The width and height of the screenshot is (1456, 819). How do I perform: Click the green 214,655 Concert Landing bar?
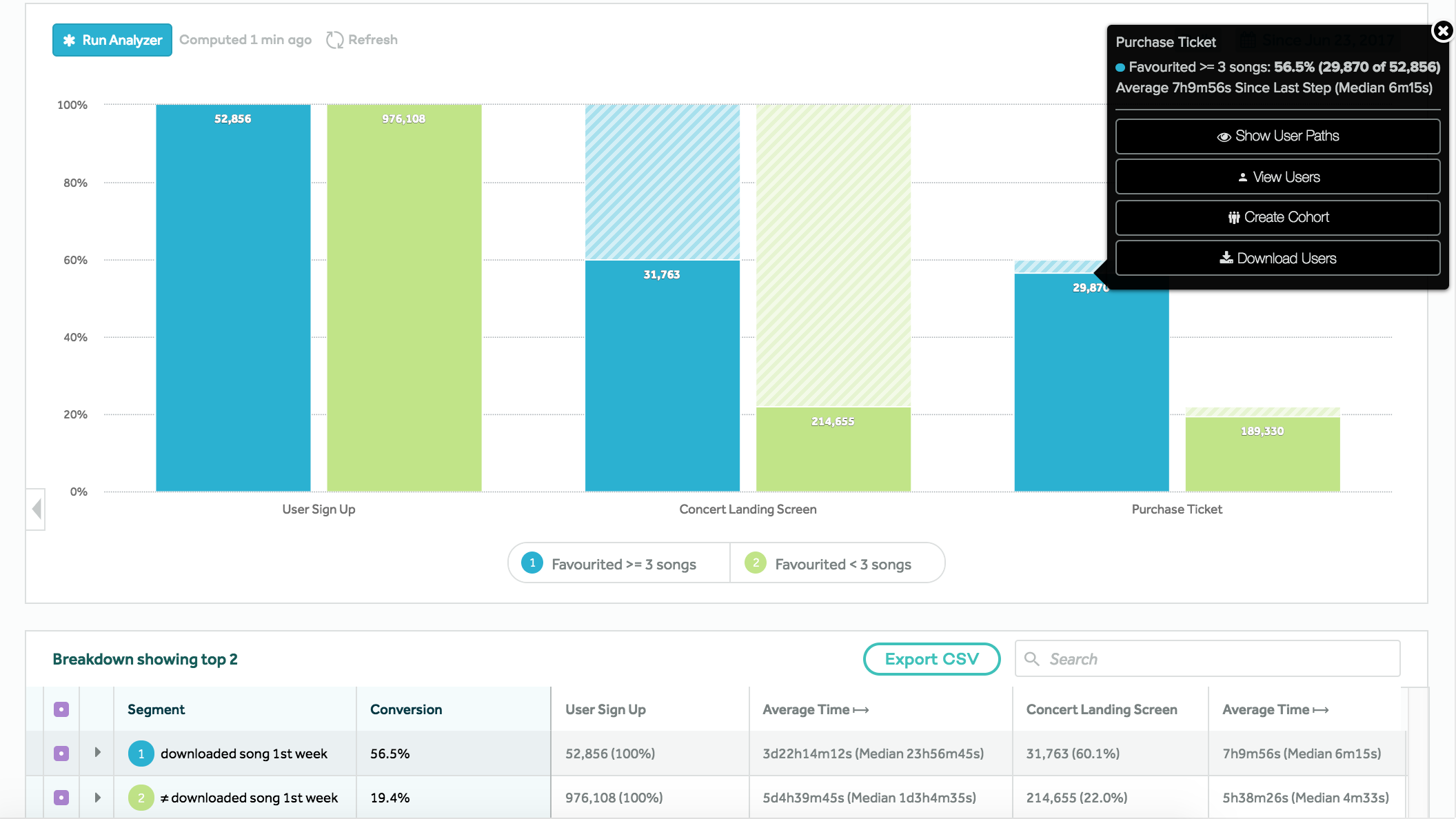pos(833,449)
